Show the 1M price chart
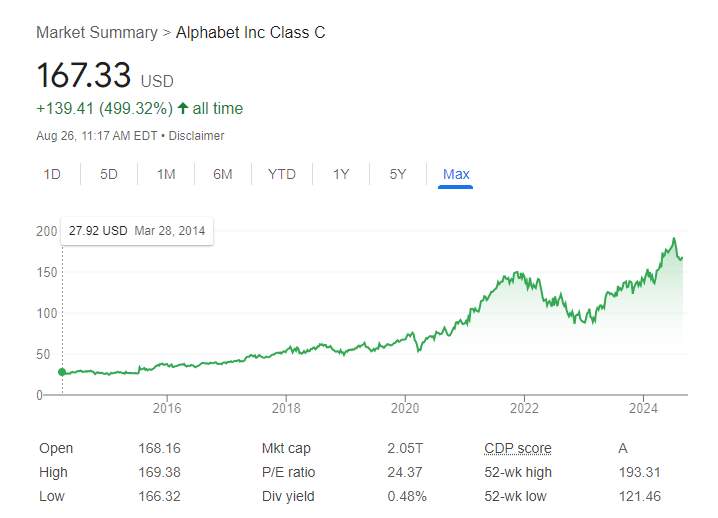Image resolution: width=718 pixels, height=518 pixels. (x=166, y=174)
